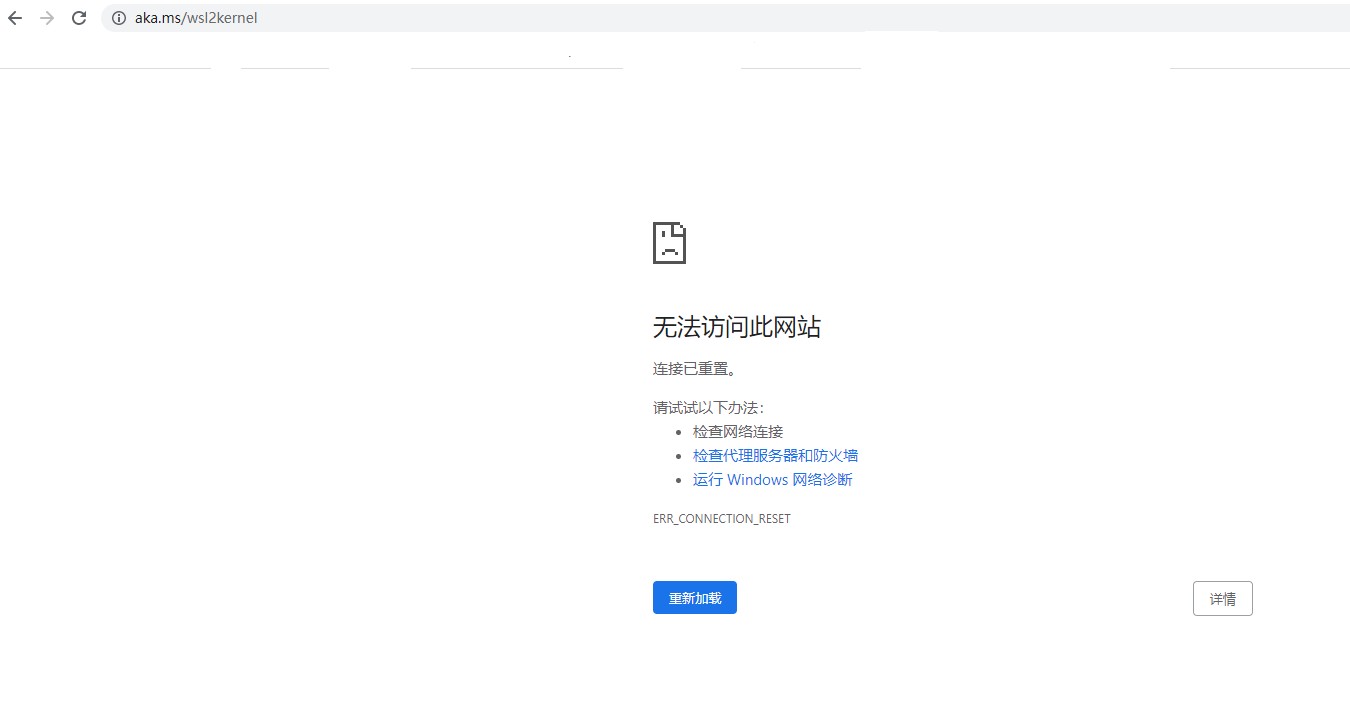Click the wsl2kernel path in the URL

coord(221,18)
